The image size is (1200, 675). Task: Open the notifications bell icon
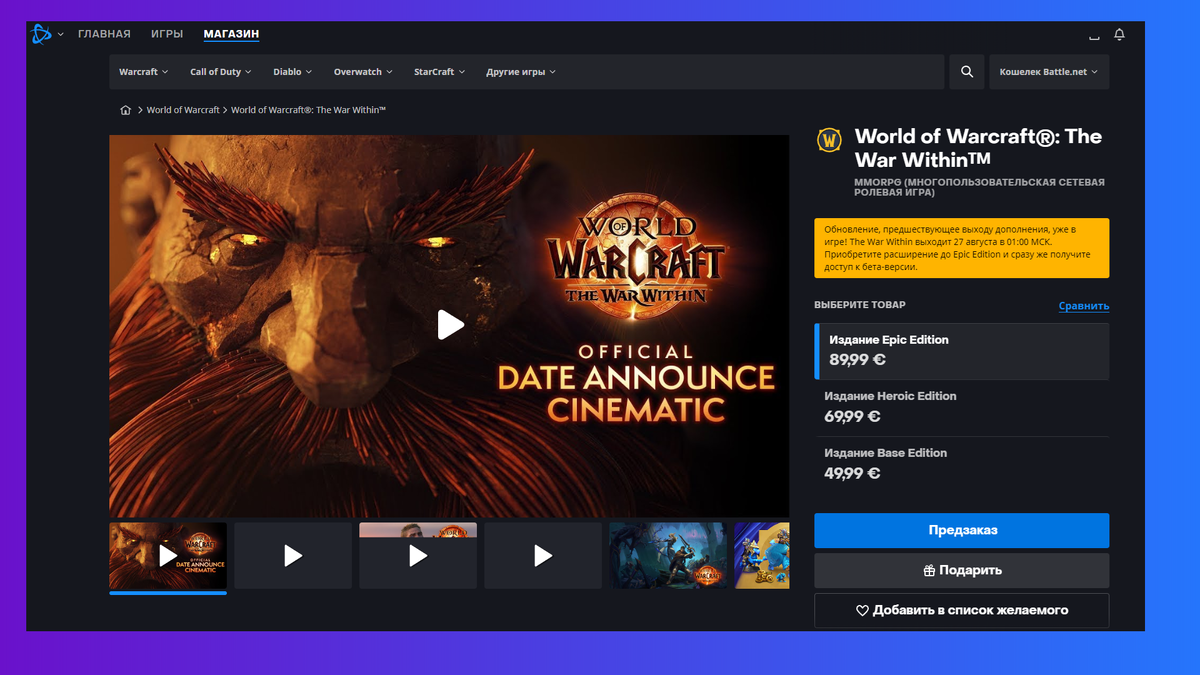click(1119, 34)
